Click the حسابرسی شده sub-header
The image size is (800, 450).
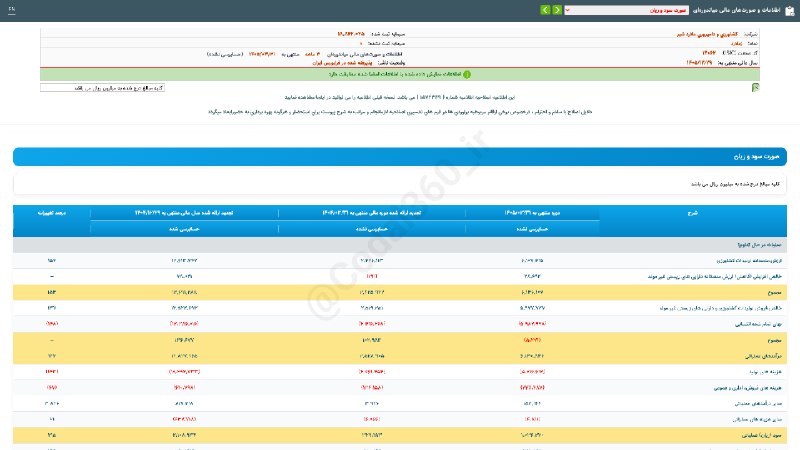(x=184, y=229)
